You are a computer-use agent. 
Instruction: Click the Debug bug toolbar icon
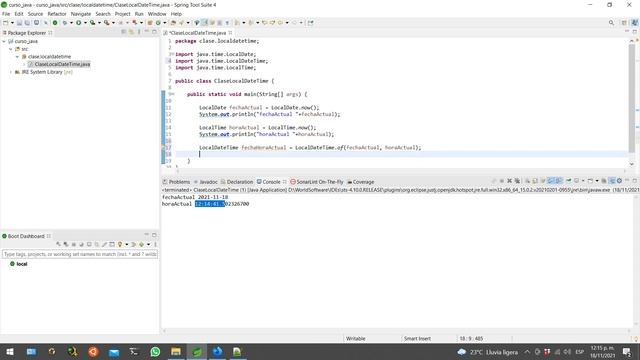(x=64, y=23)
